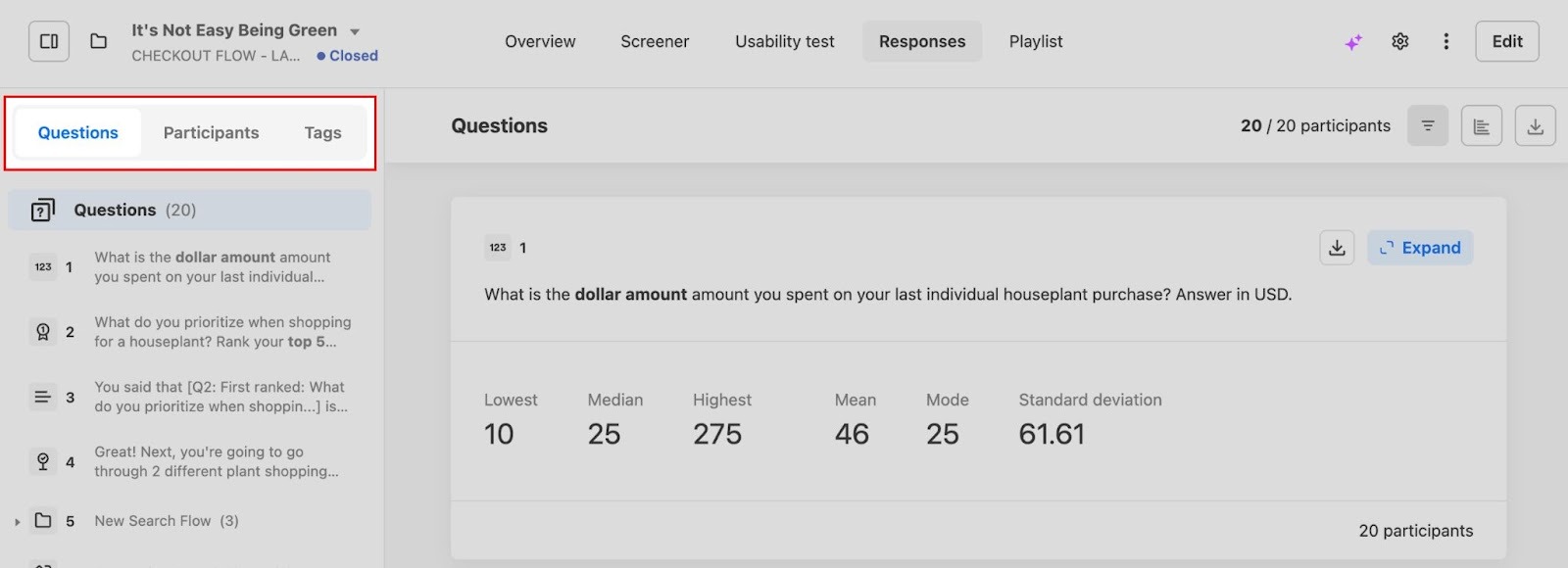Click the folder icon beside study title
The image size is (1568, 568).
[x=98, y=41]
